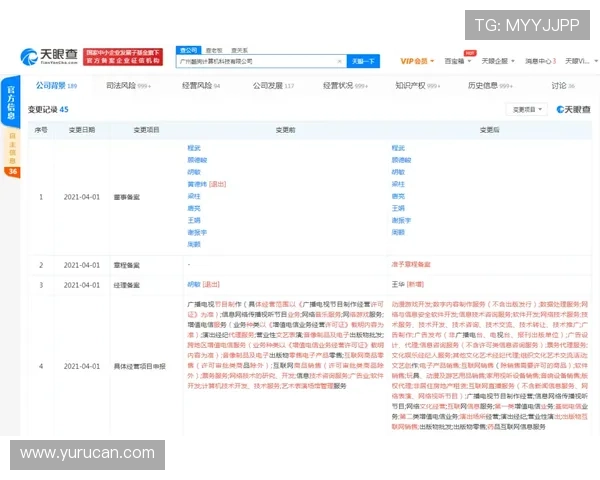Open 王娟 in row 1's 变更前 column
The height and width of the screenshot is (480, 600).
194,220
